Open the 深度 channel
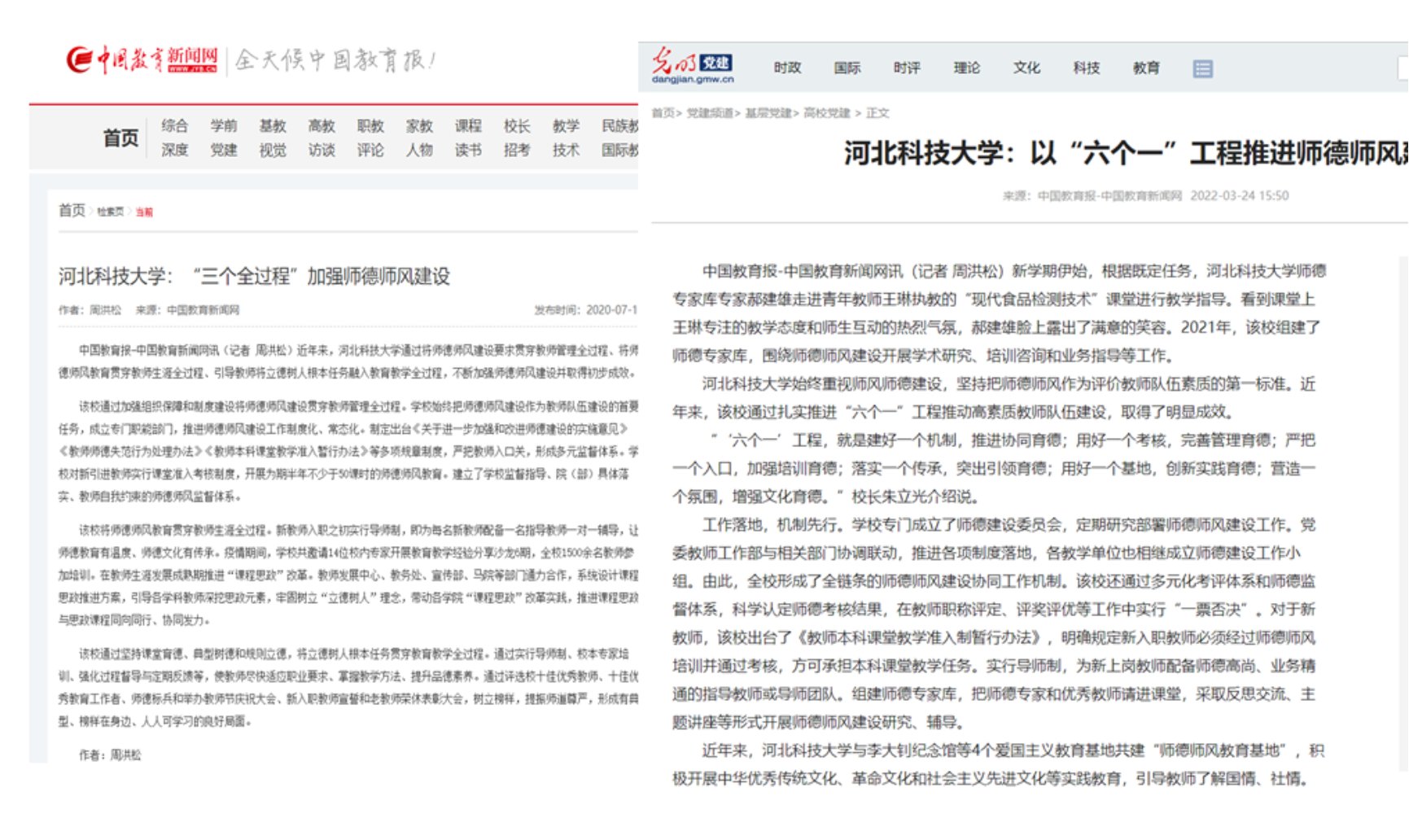The width and height of the screenshot is (1409, 840). coord(174,150)
